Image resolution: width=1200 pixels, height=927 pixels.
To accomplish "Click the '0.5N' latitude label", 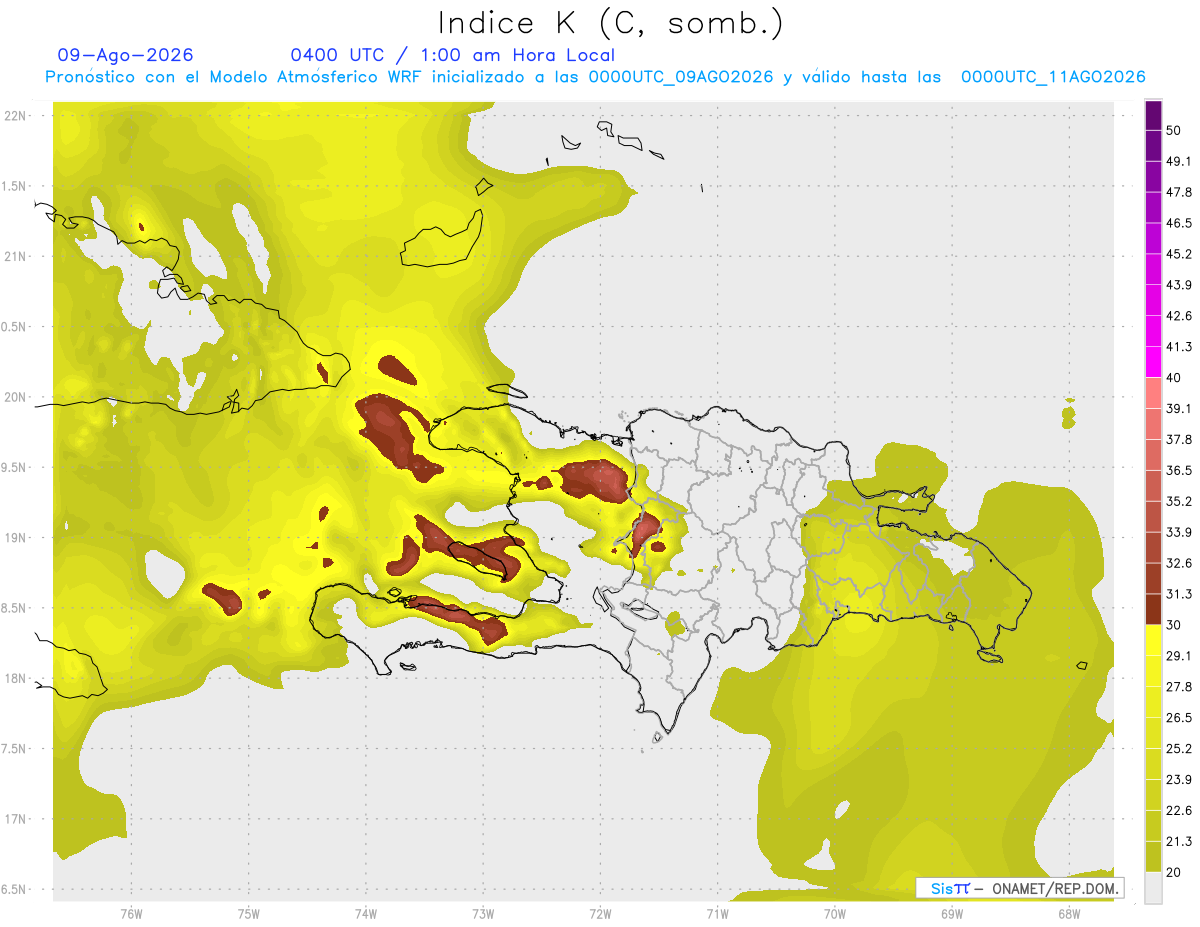I will coord(14,327).
